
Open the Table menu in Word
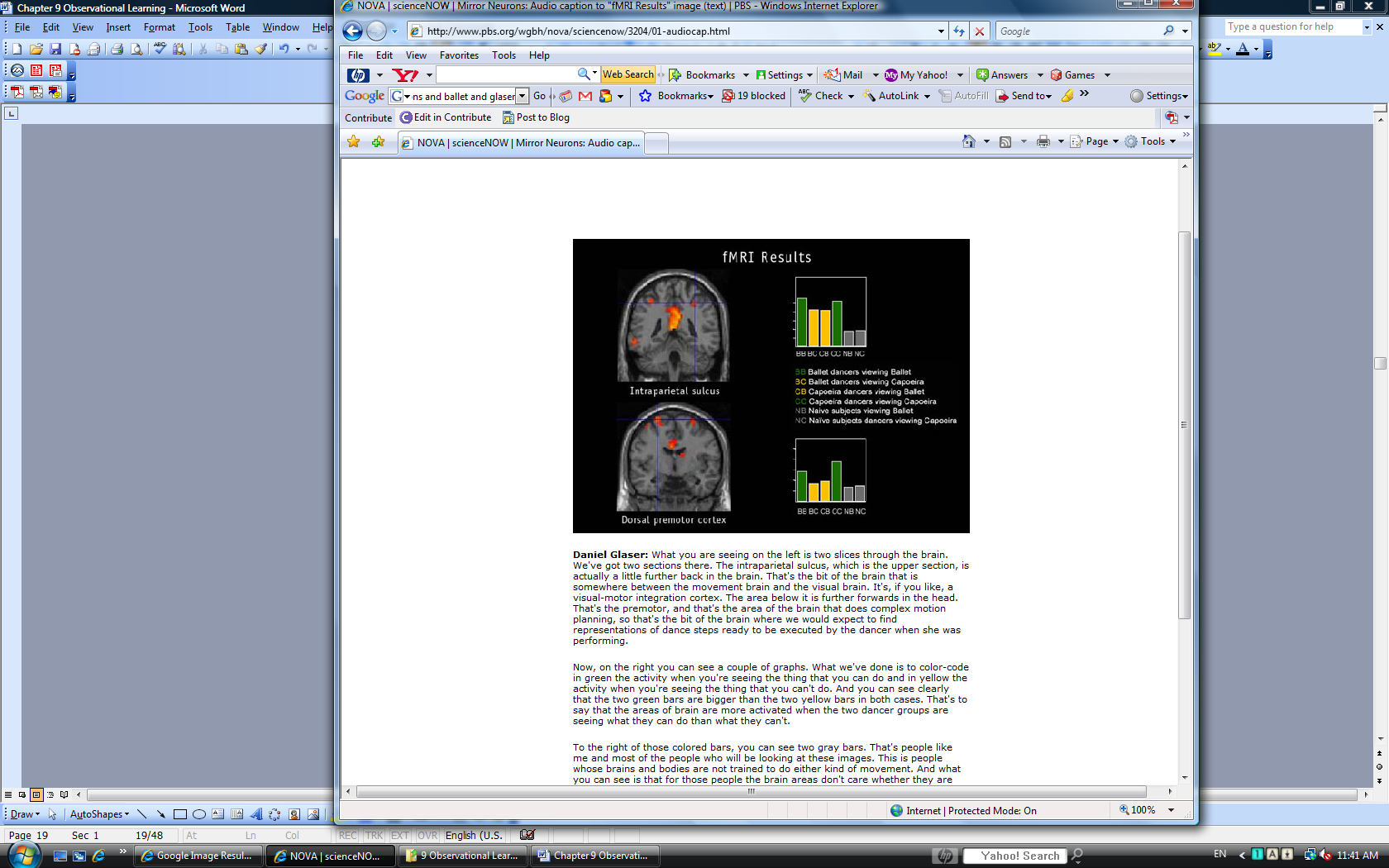click(x=237, y=27)
